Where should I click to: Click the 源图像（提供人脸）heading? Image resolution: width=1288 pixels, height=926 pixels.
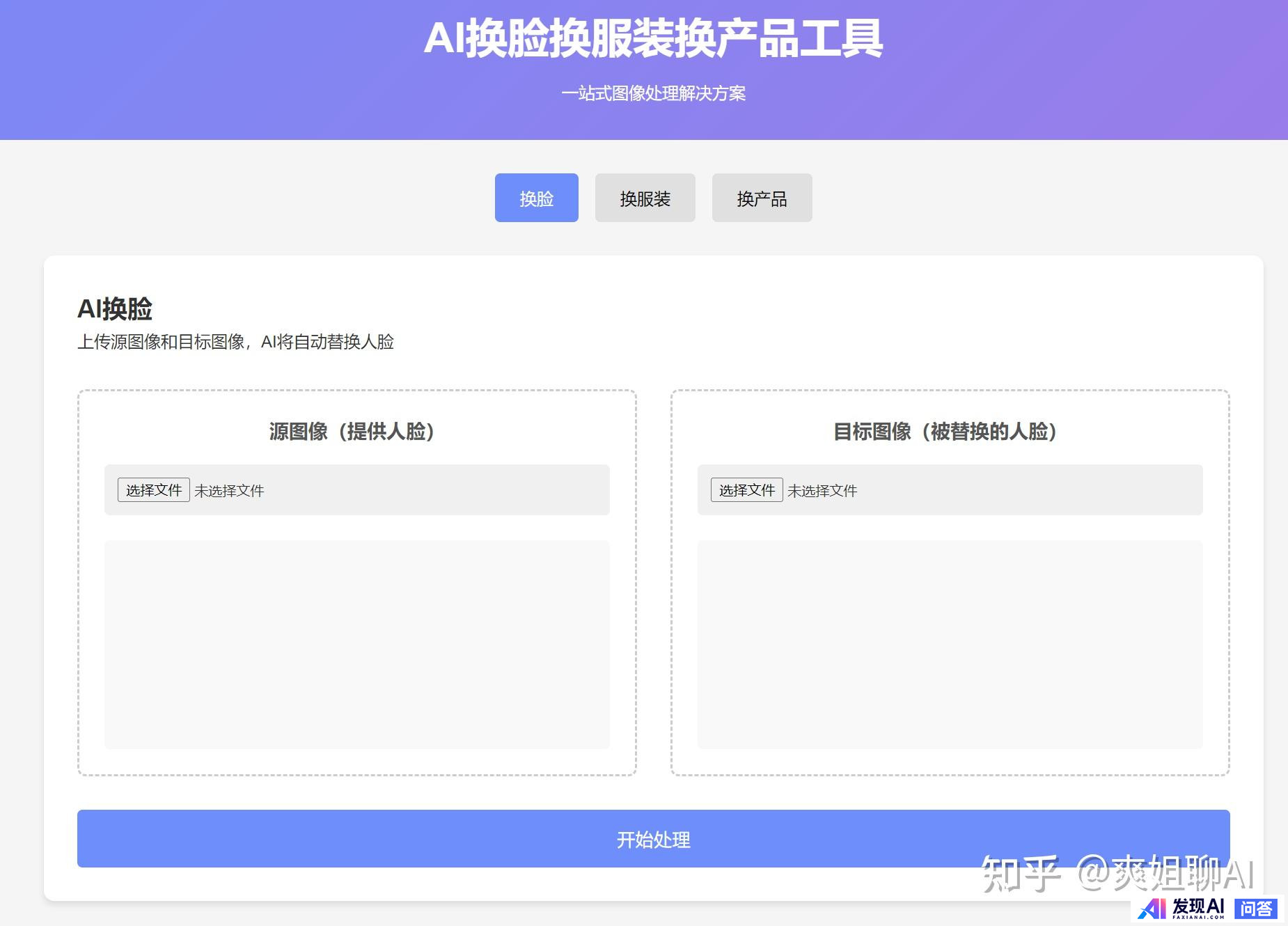pyautogui.click(x=352, y=432)
